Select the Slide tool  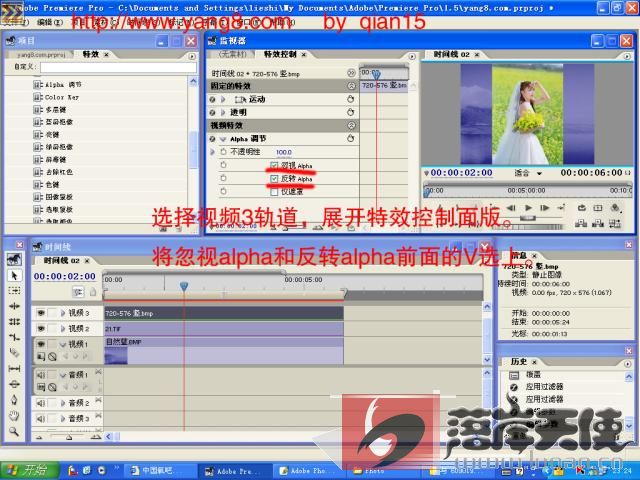point(14,384)
